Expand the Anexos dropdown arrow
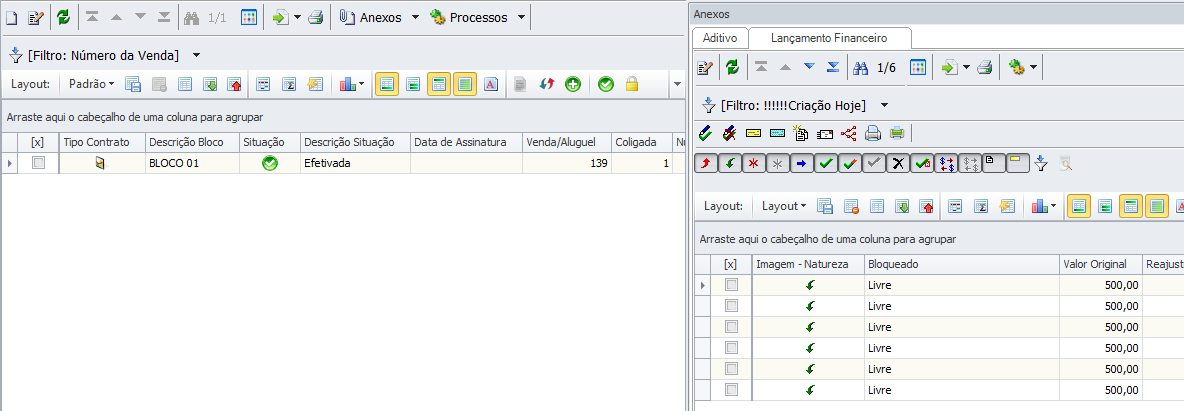The width and height of the screenshot is (1184, 411). point(415,17)
